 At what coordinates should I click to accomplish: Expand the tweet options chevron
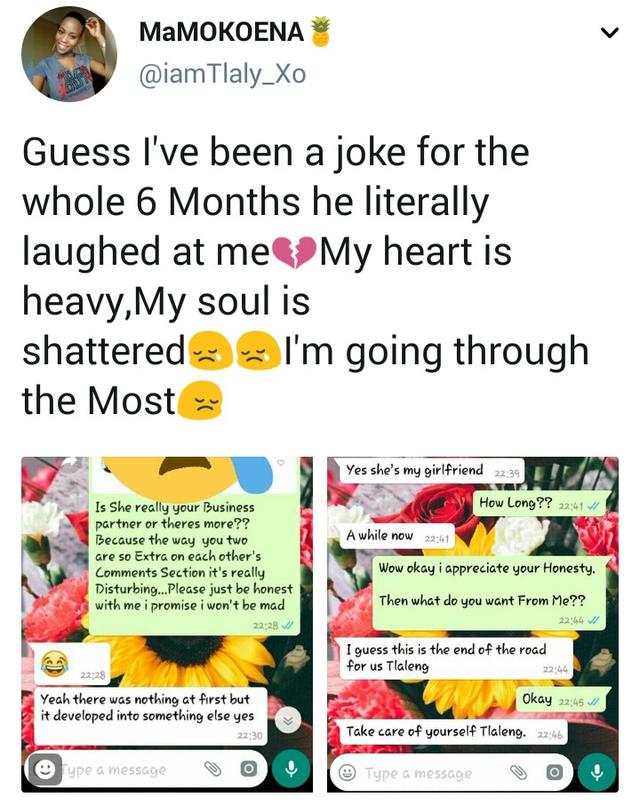606,34
